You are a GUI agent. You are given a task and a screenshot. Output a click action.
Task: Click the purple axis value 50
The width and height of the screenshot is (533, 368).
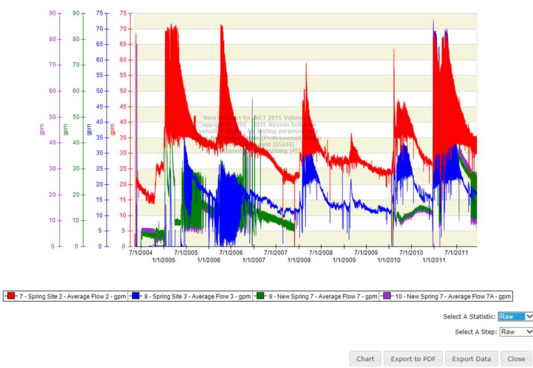point(52,117)
